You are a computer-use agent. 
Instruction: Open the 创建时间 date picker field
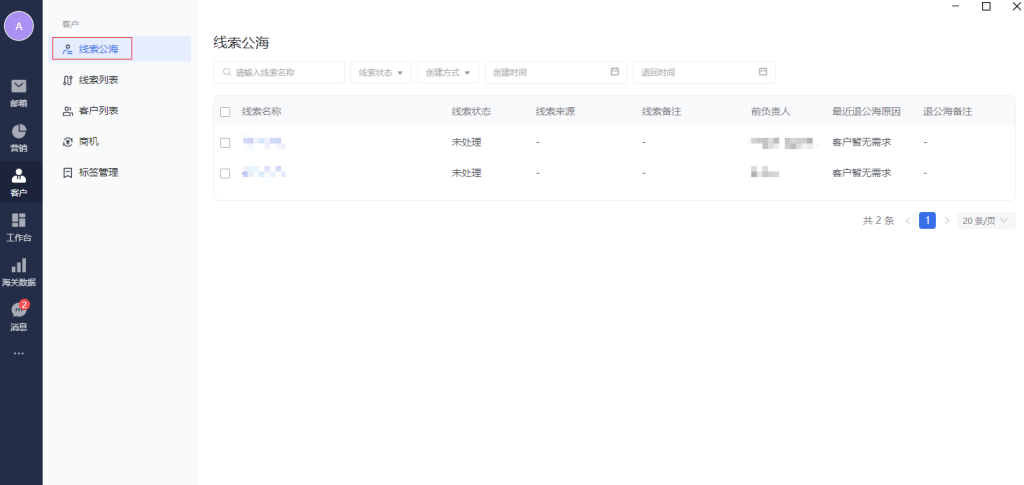coord(555,73)
